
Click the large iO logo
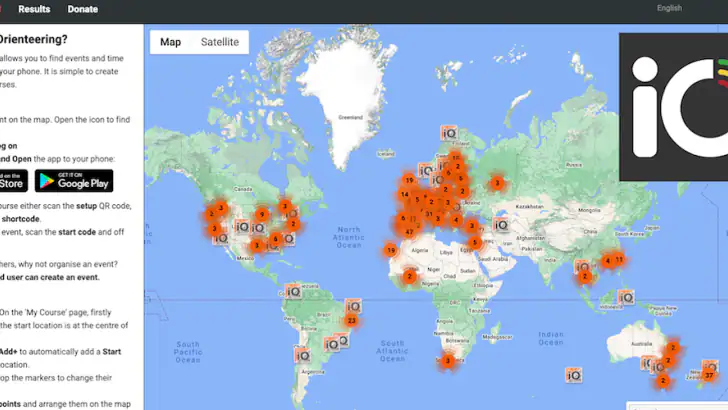pos(674,107)
